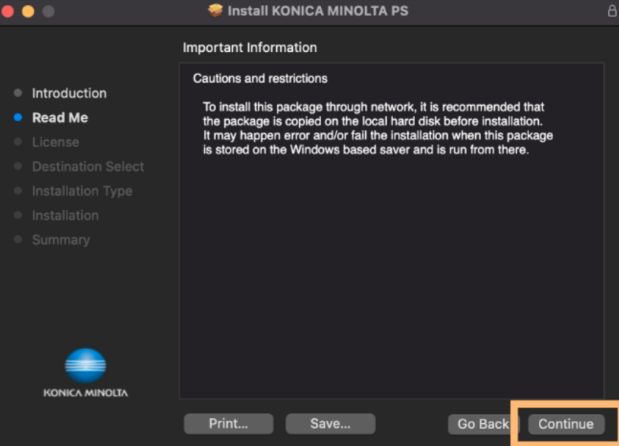Select the Installation Type step

(82, 191)
